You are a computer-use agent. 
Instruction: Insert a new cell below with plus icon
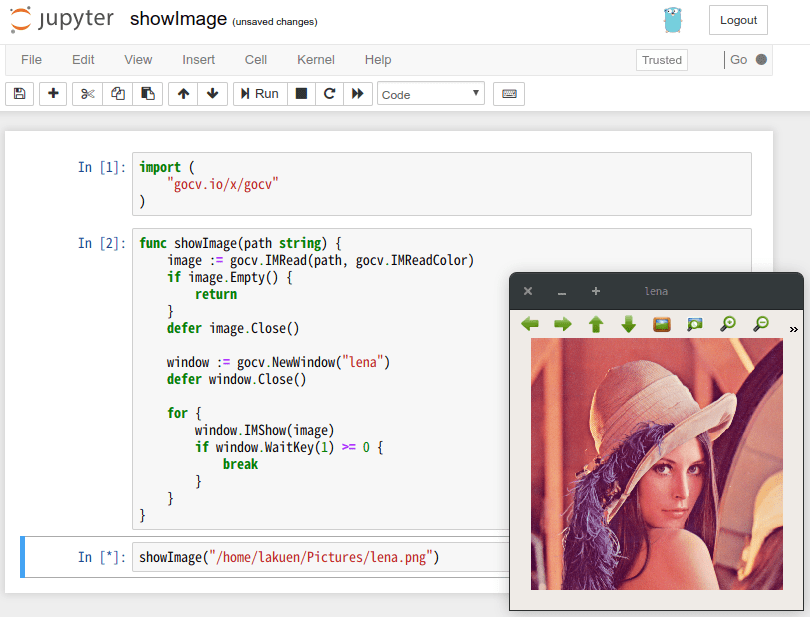coord(53,94)
